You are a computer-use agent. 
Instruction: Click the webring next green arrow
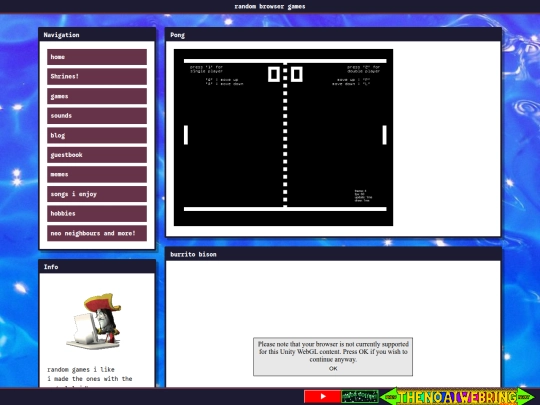click(526, 396)
